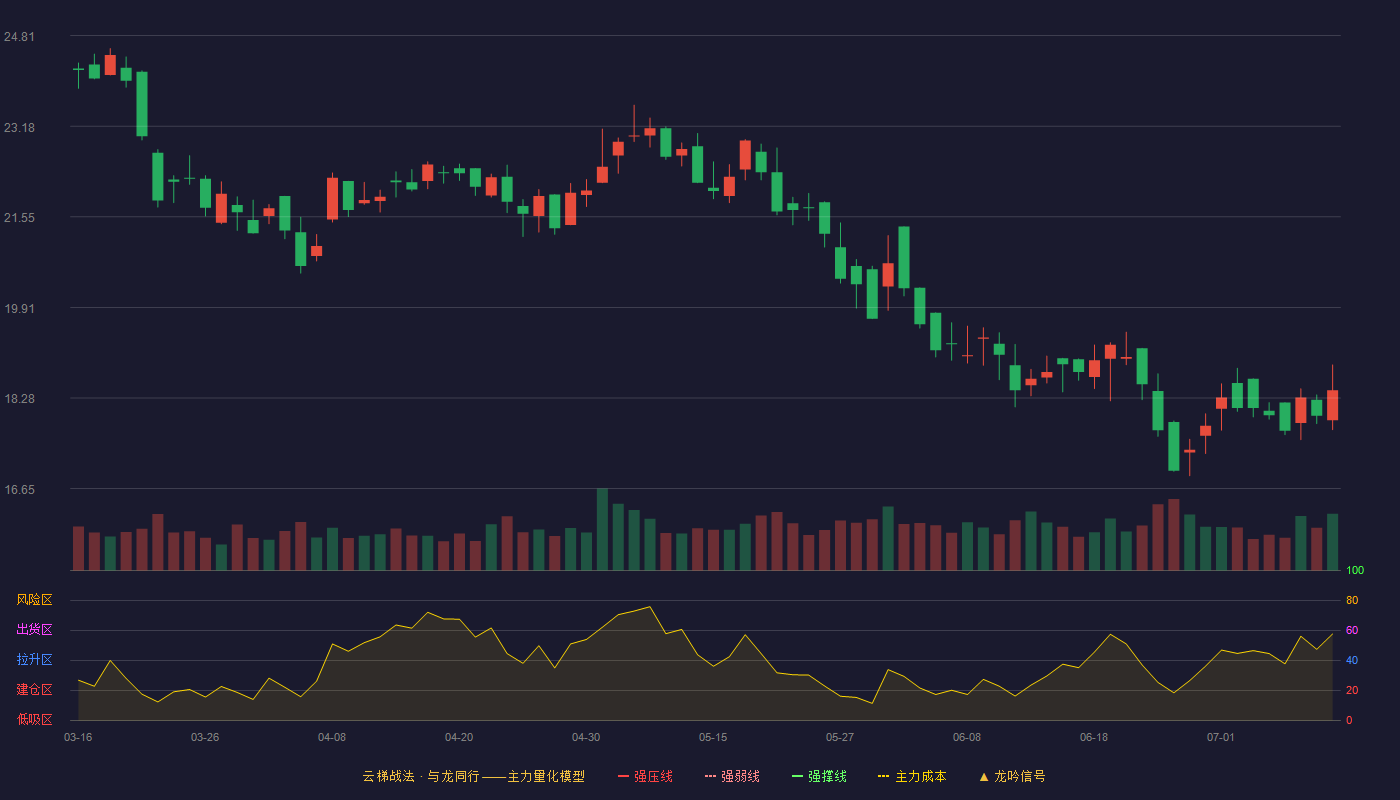Click the 06-18 date axis marker
The image size is (1400, 800).
tap(1094, 737)
